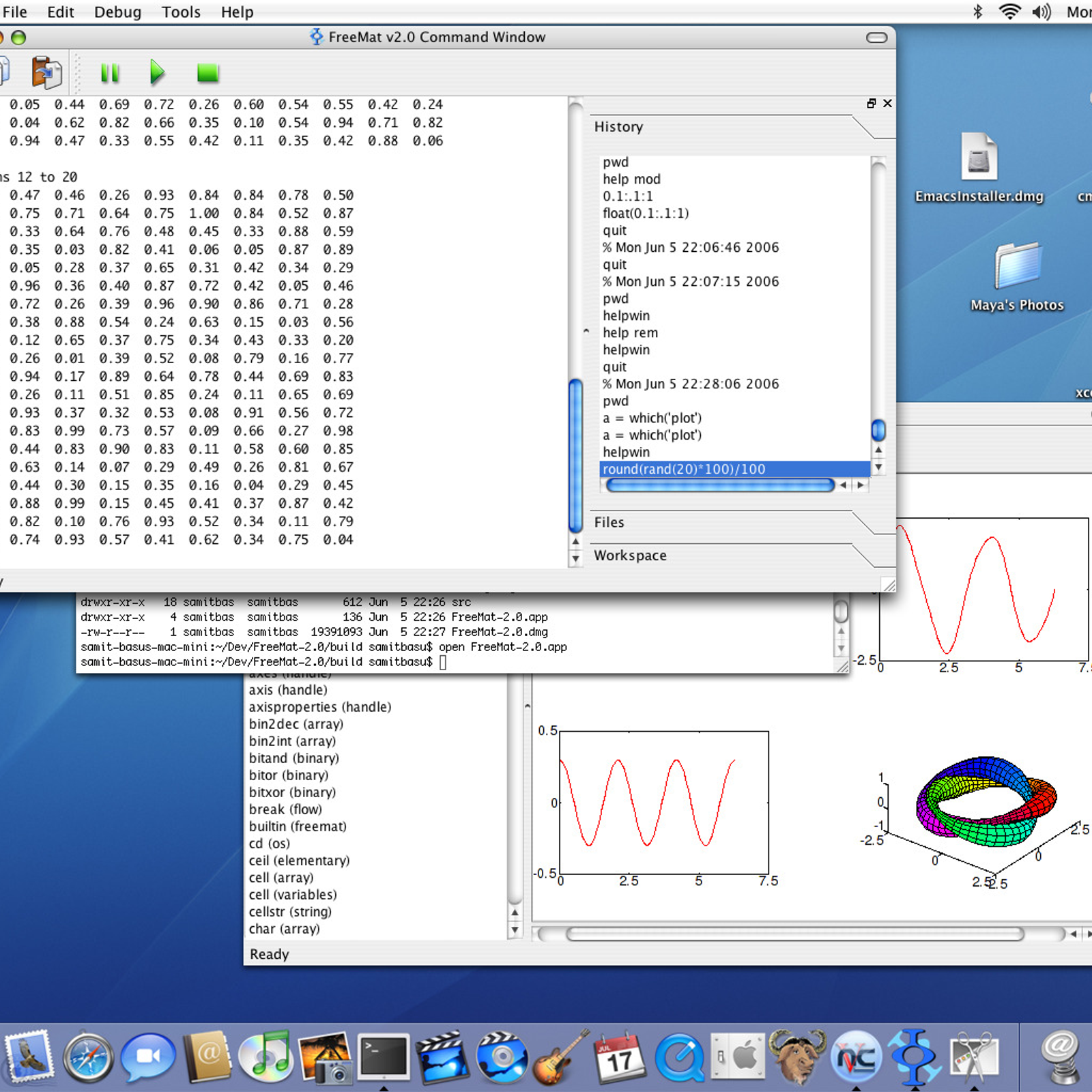Click command output vertical scrollbar thumb
Image resolution: width=1092 pixels, height=1092 pixels.
click(x=575, y=455)
